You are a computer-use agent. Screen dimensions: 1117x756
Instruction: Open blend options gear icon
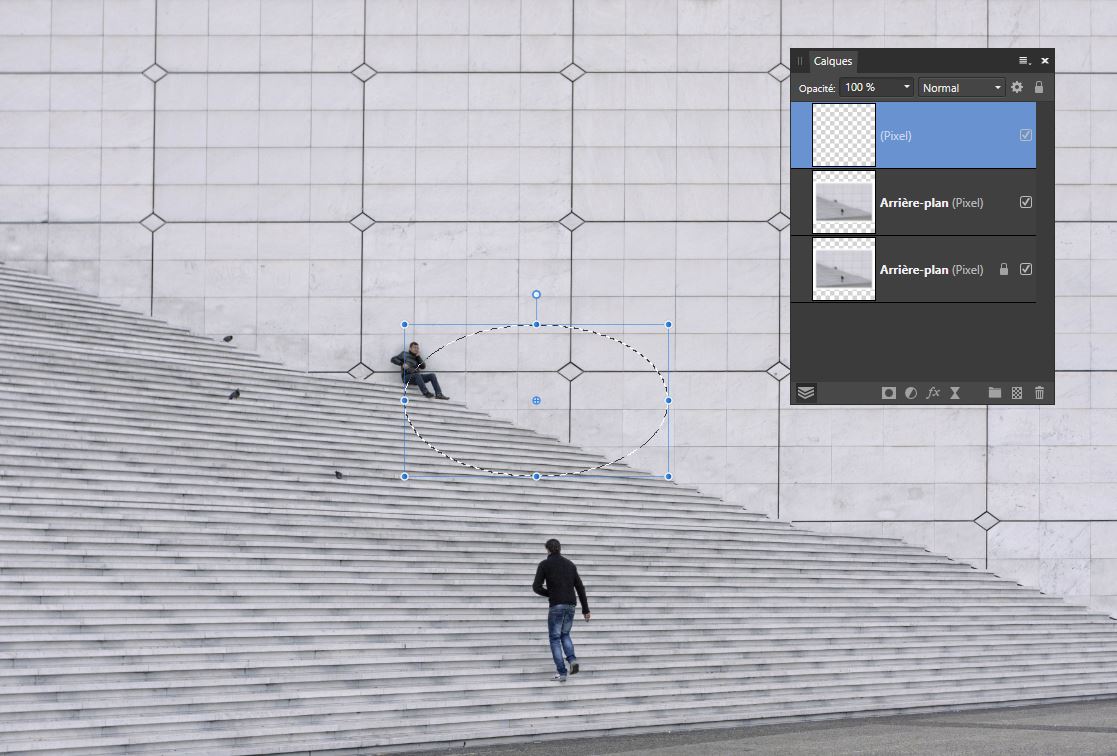1017,87
